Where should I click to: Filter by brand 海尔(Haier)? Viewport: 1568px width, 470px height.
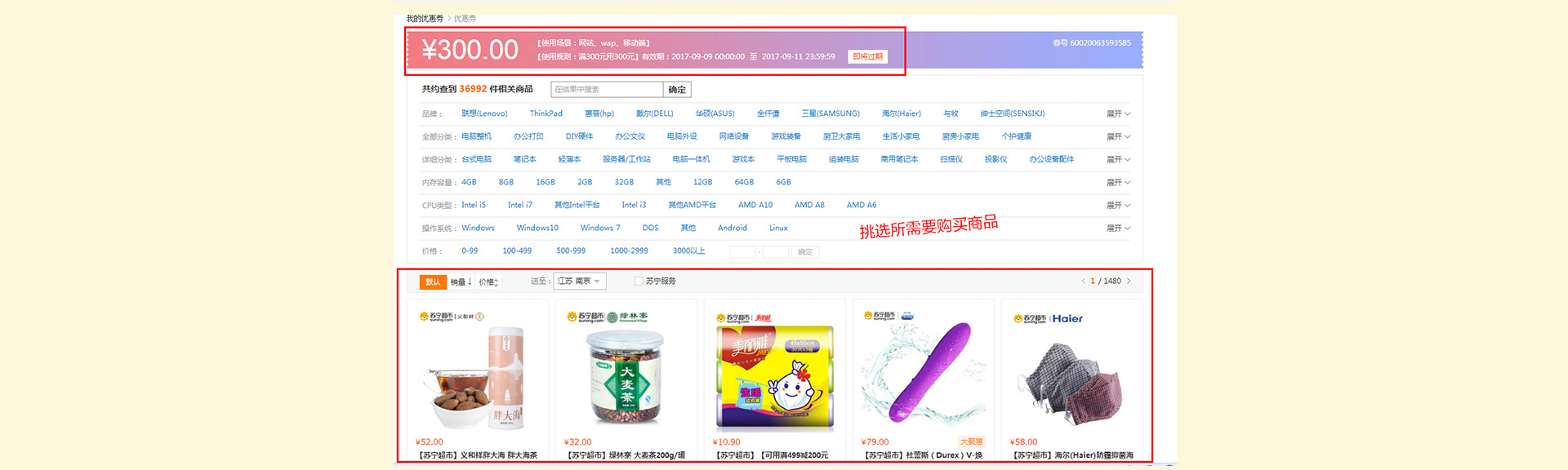902,113
